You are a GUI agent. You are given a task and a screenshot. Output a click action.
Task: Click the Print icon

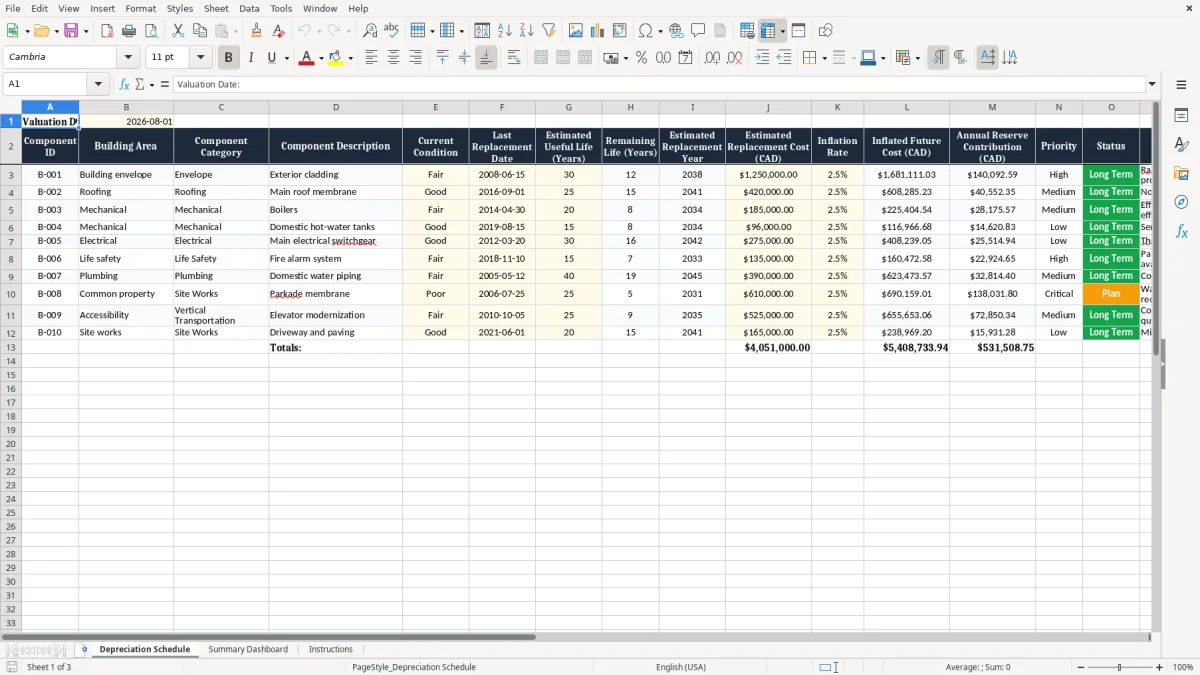point(129,31)
